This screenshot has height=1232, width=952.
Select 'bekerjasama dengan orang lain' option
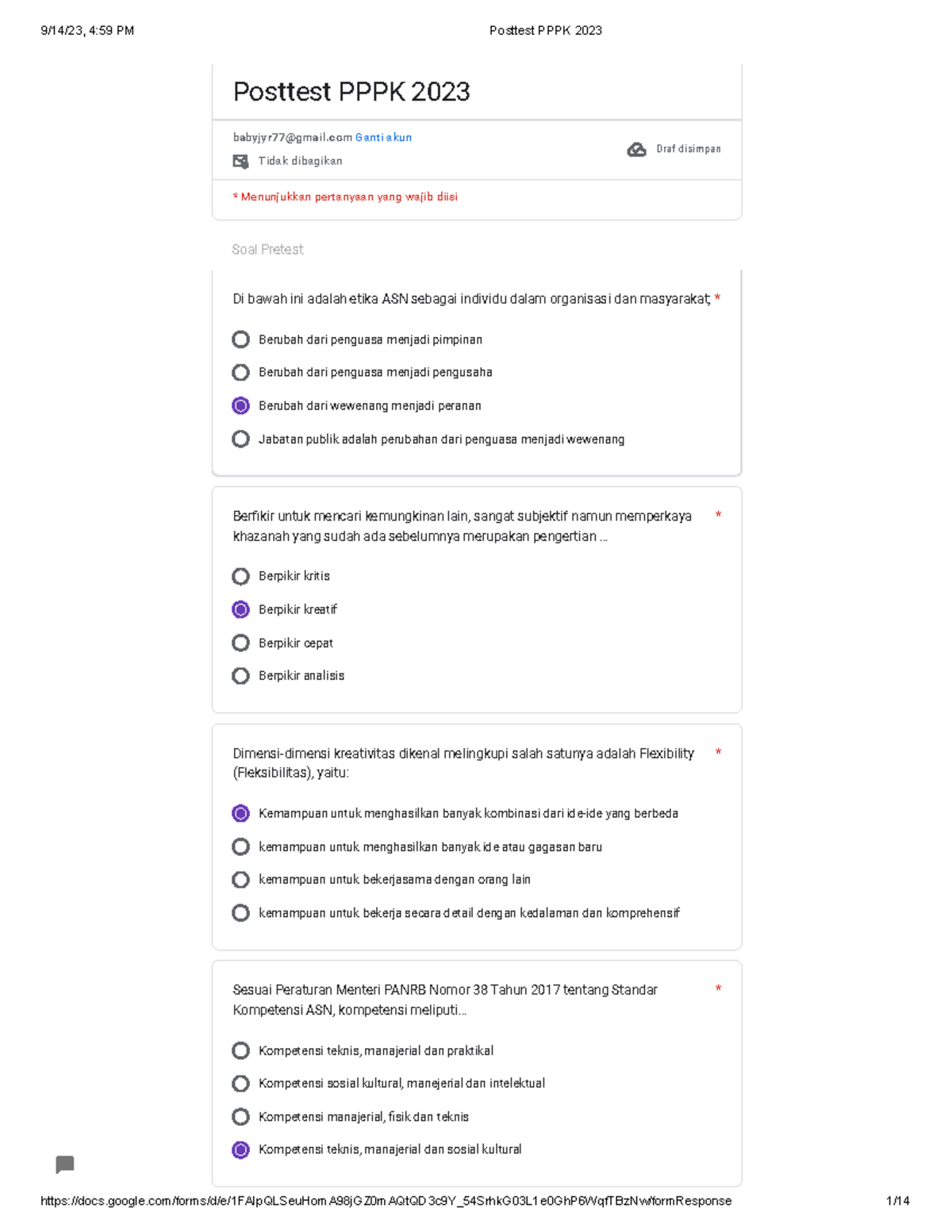[241, 880]
